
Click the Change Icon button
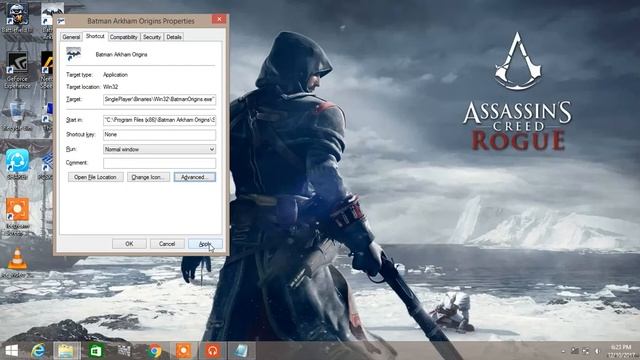tap(148, 177)
